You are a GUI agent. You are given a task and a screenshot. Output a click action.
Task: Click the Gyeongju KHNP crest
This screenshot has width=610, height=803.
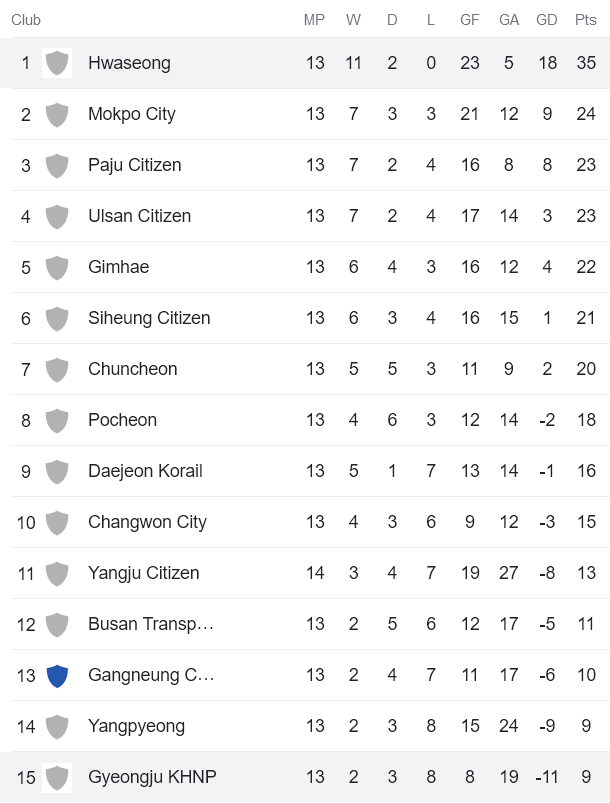coord(57,777)
